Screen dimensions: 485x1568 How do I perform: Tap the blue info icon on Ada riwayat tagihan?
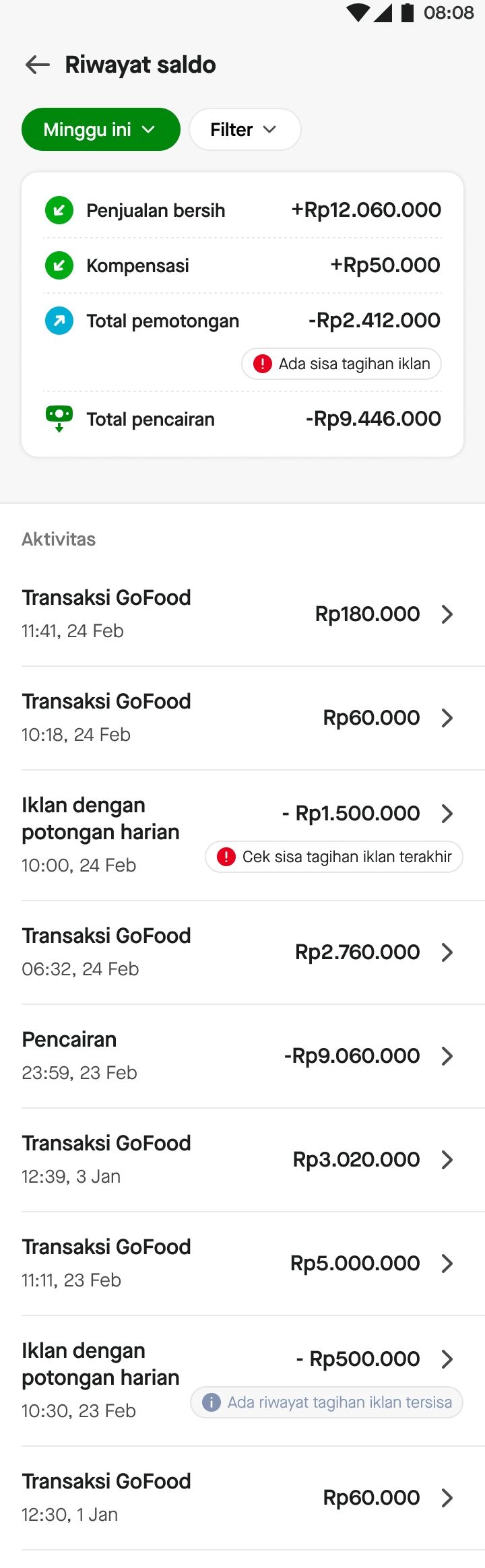pyautogui.click(x=212, y=1402)
